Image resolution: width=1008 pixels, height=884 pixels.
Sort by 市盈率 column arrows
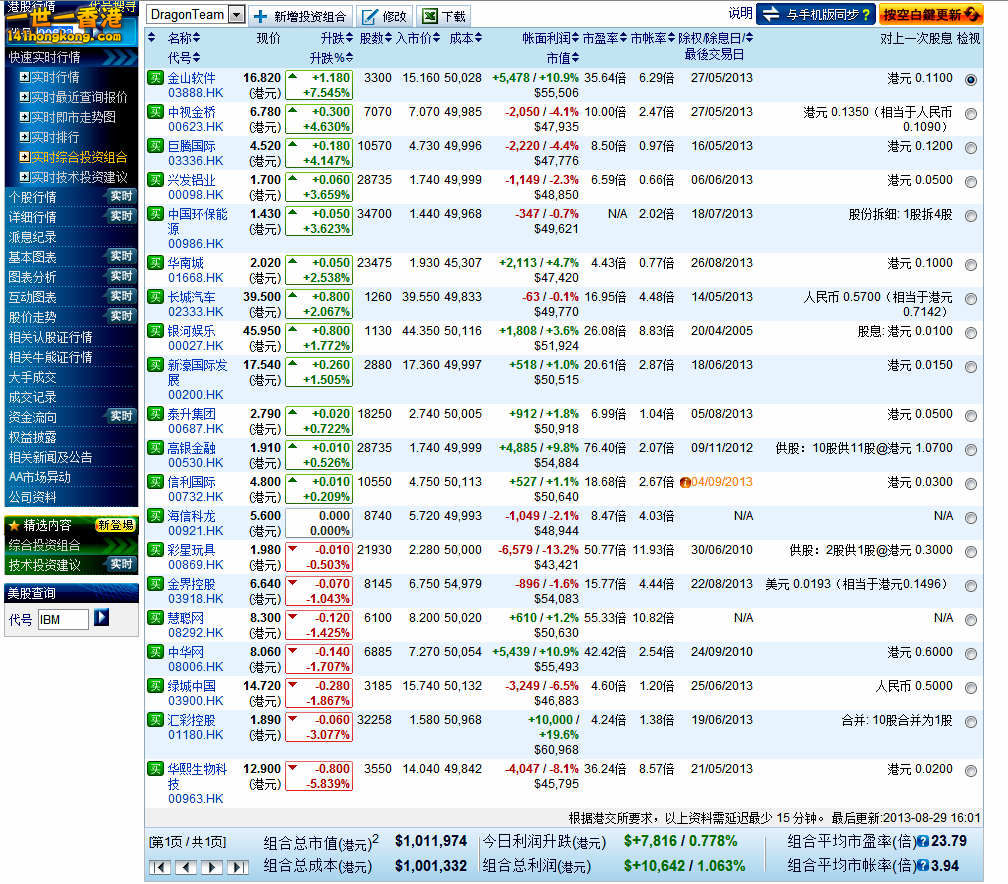point(623,38)
